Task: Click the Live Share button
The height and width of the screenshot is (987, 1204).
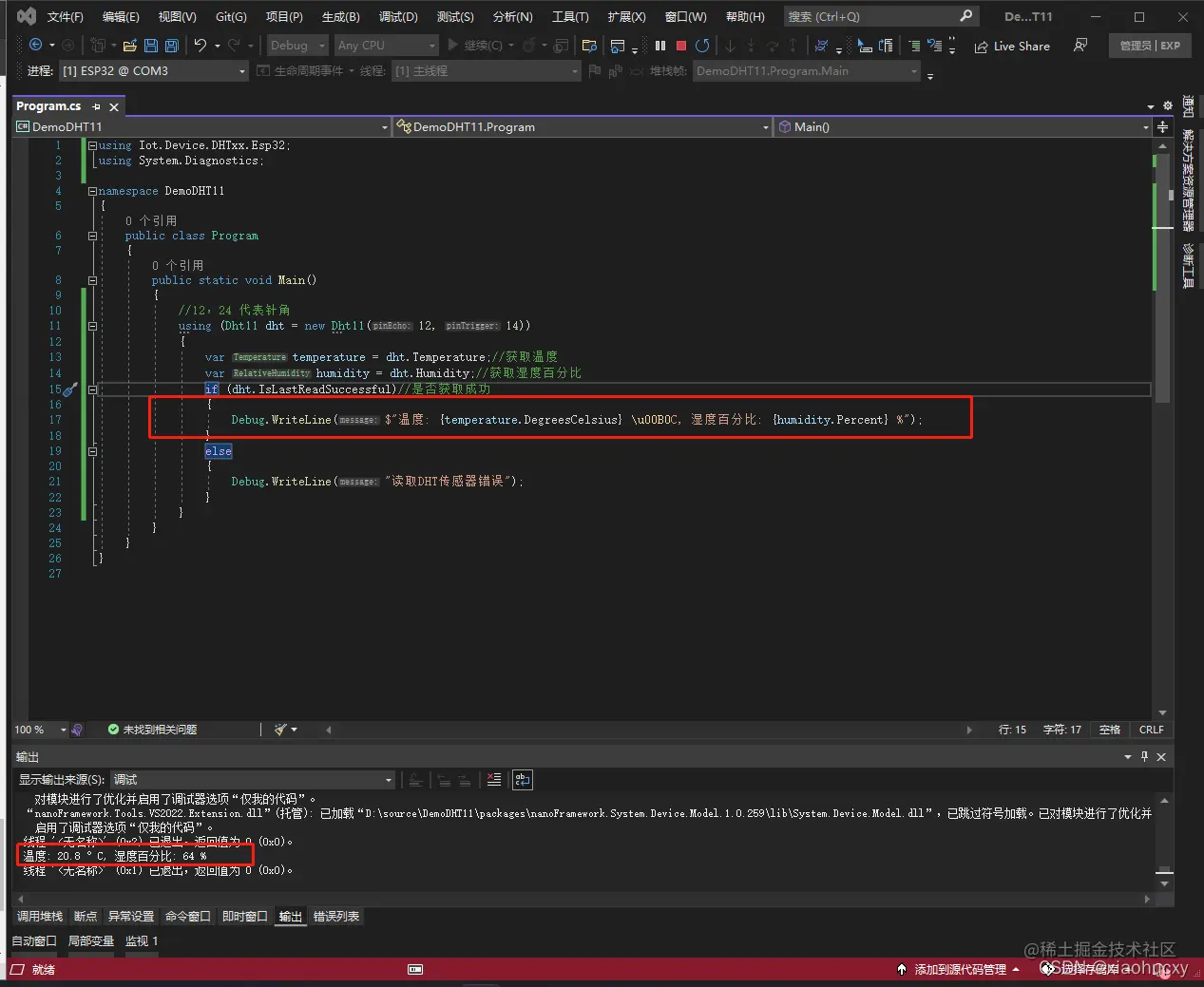Action: pos(1013,46)
